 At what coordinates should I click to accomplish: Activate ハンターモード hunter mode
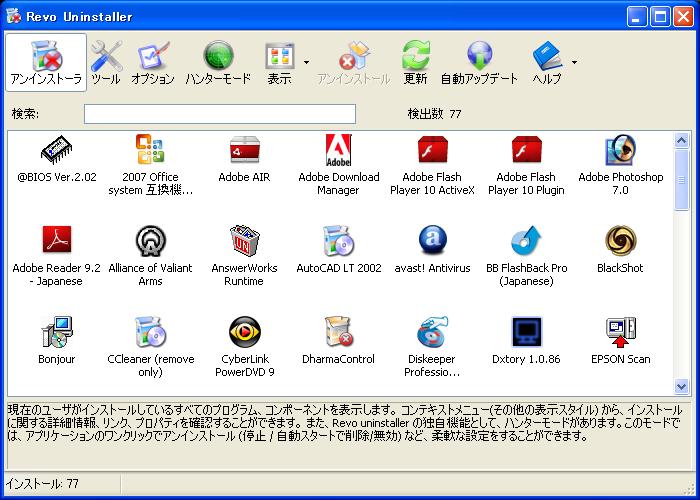tap(218, 62)
